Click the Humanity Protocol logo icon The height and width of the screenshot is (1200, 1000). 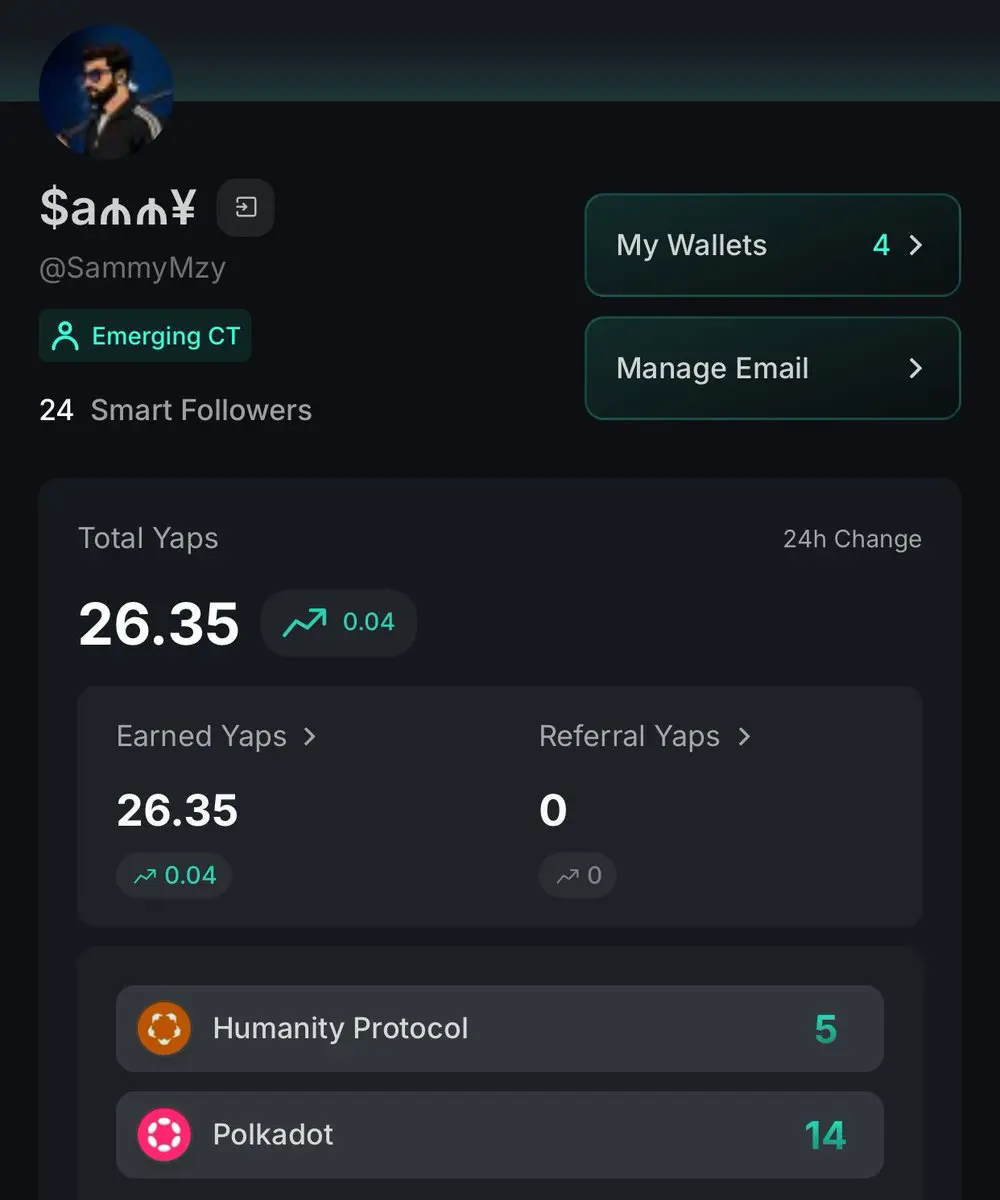click(164, 1028)
